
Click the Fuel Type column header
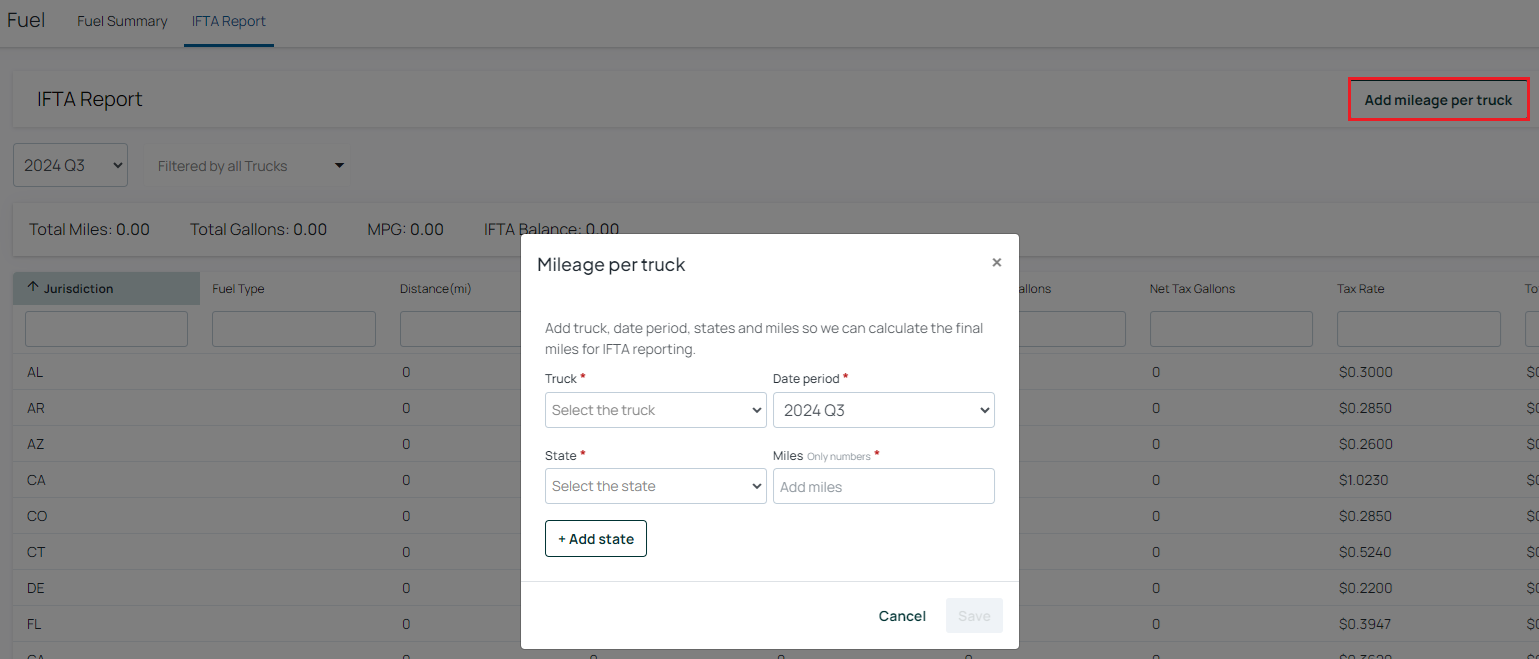238,289
